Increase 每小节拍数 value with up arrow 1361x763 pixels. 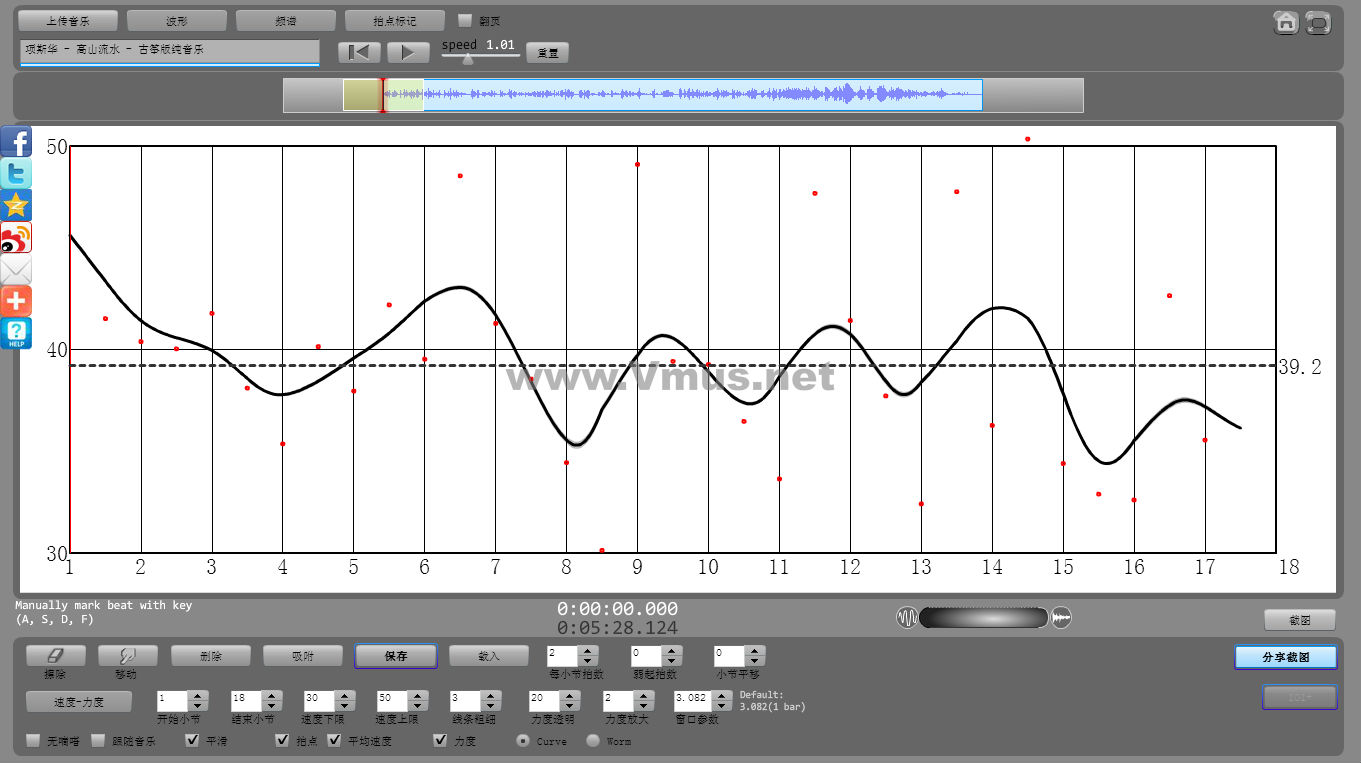(589, 651)
